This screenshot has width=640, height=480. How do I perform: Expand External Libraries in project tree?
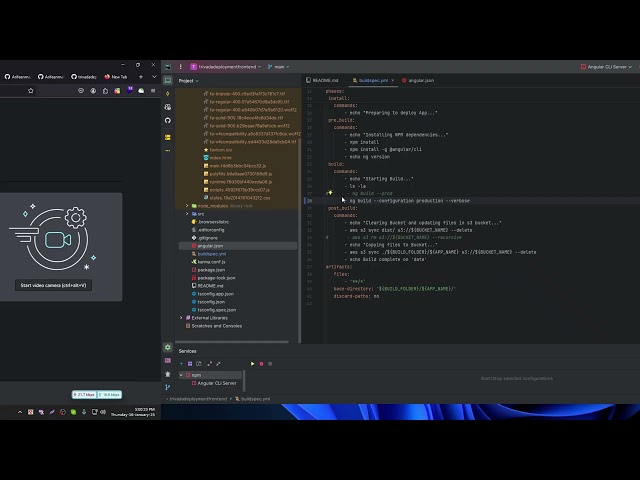tap(181, 318)
